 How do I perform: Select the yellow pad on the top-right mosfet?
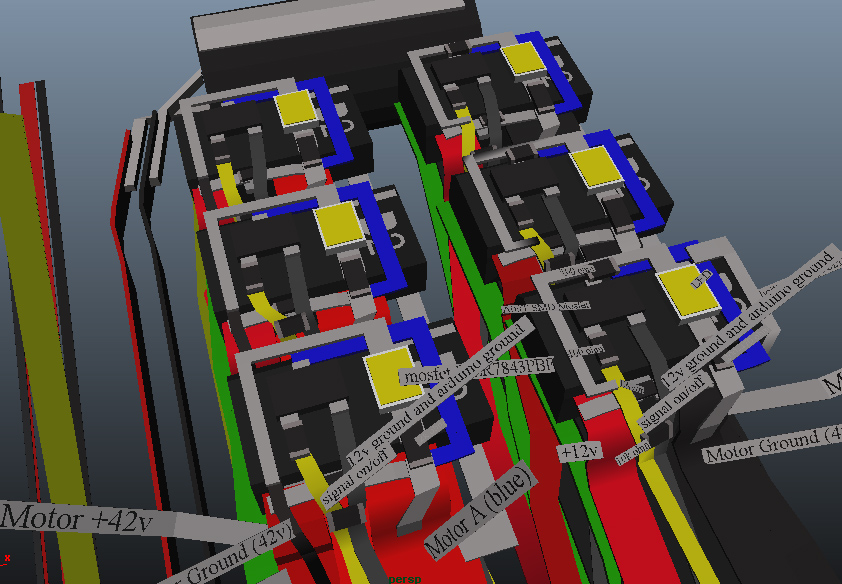tap(523, 59)
